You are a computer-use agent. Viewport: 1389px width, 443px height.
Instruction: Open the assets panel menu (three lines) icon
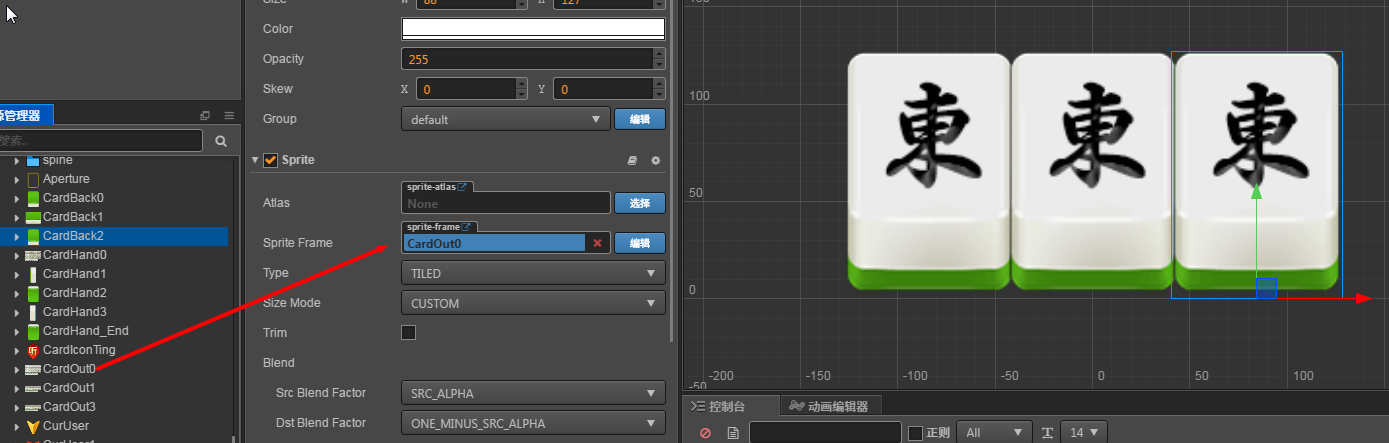[x=229, y=116]
